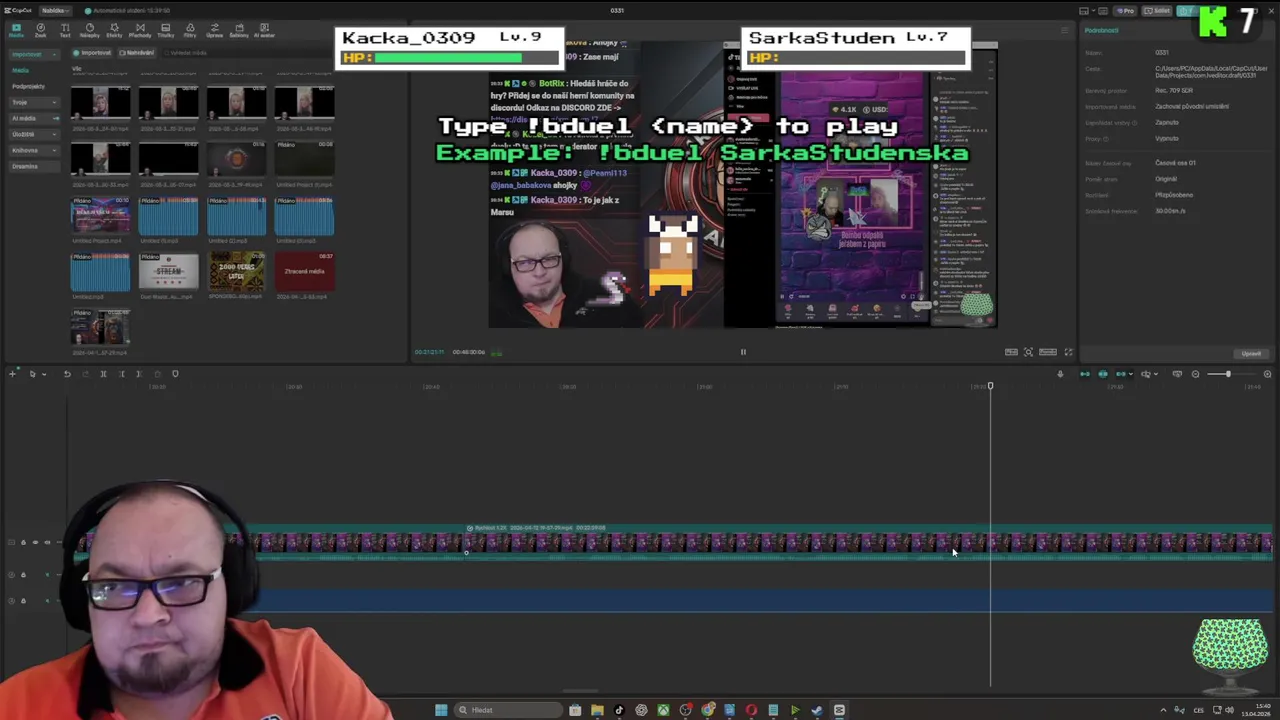This screenshot has width=1280, height=720.
Task: Click the Undo icon on timeline toolbar
Action: tap(67, 374)
